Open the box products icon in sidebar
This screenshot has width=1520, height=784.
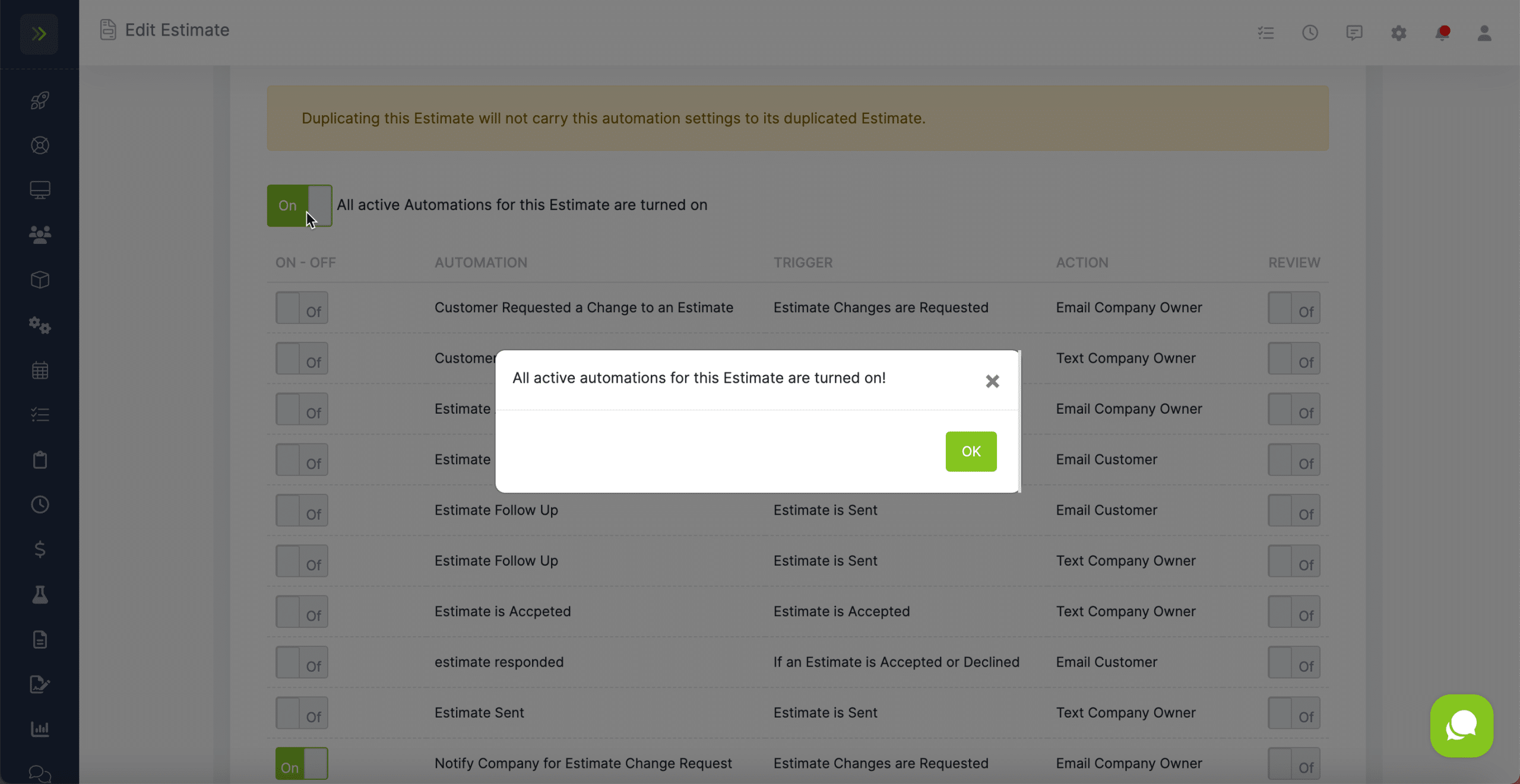coord(40,280)
